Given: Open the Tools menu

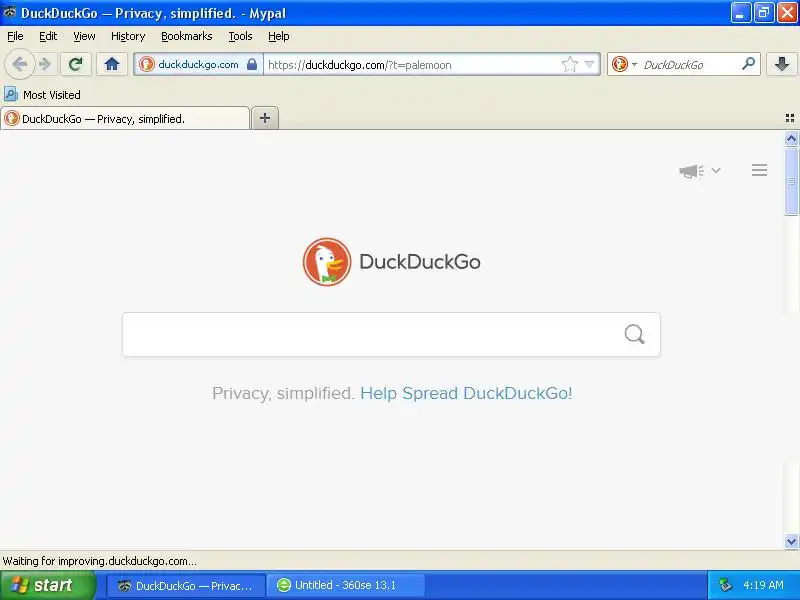Looking at the screenshot, I should coord(240,36).
